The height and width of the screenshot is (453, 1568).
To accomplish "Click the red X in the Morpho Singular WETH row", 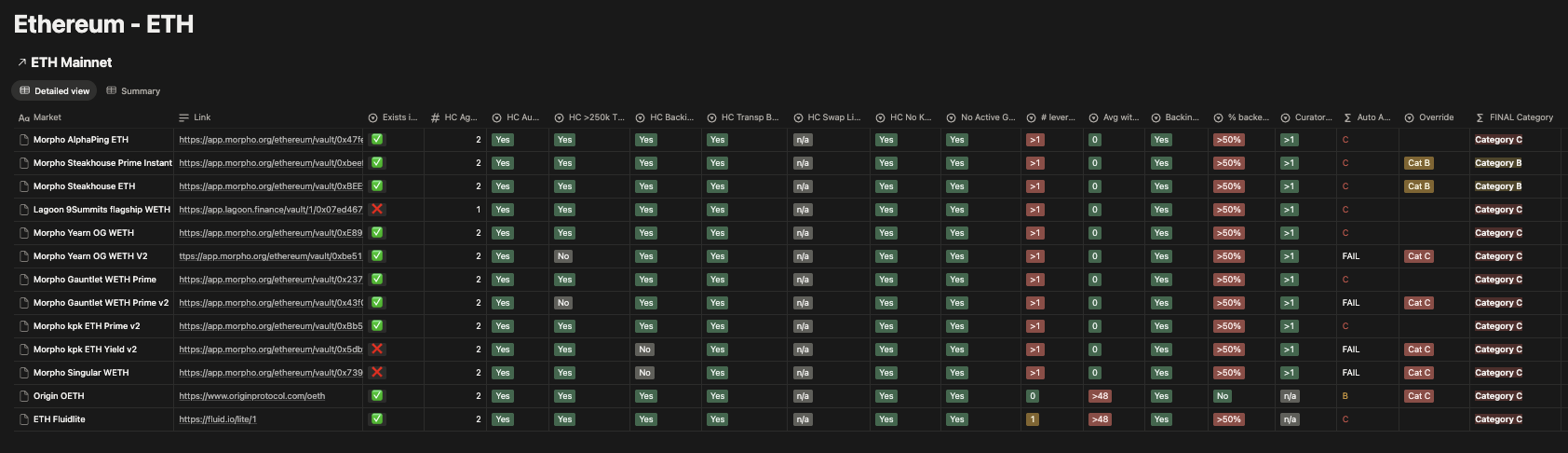I will [377, 372].
